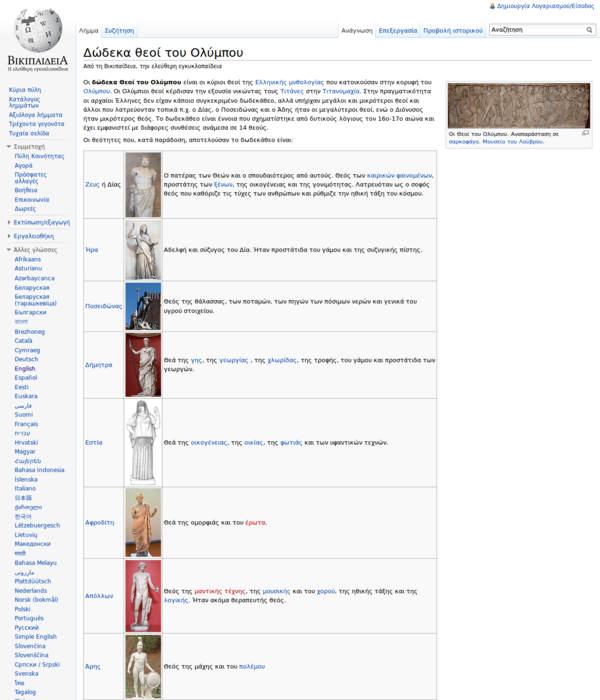Screen dimensions: 600x700
Task: Open the Demeter statue thumbnail
Action: [x=143, y=365]
